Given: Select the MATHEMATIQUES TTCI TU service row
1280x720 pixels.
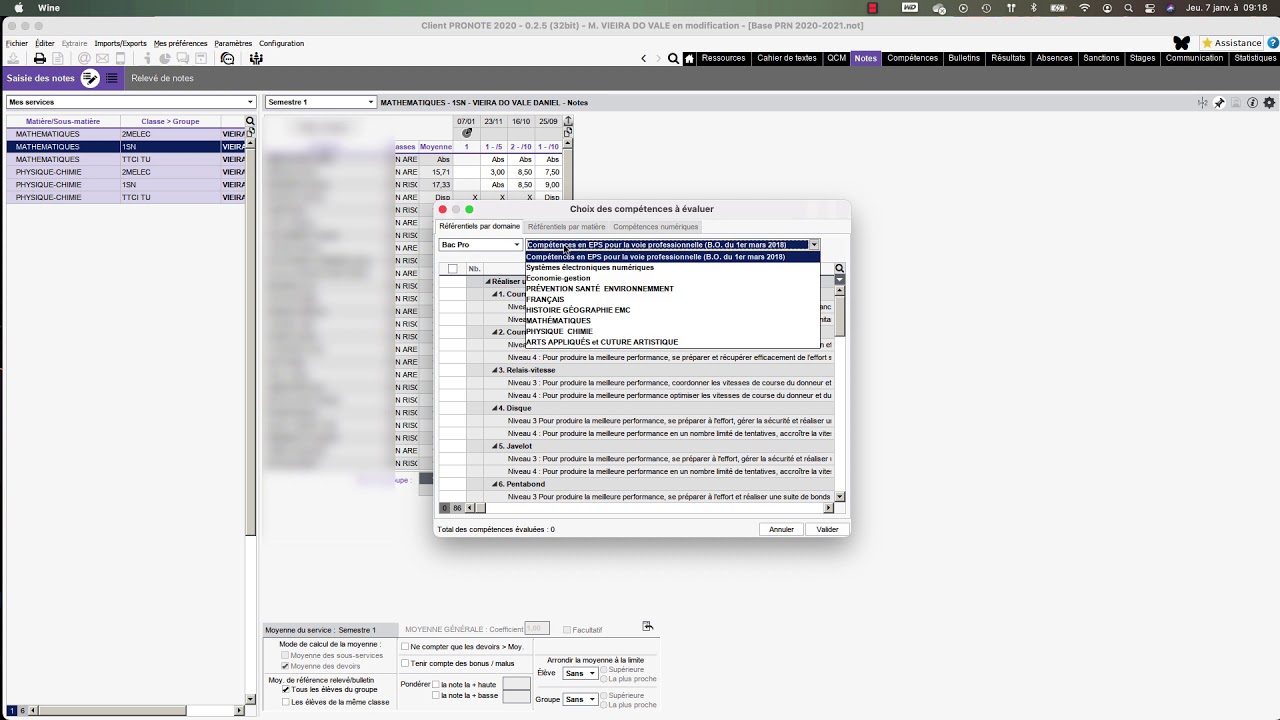Looking at the screenshot, I should [125, 160].
